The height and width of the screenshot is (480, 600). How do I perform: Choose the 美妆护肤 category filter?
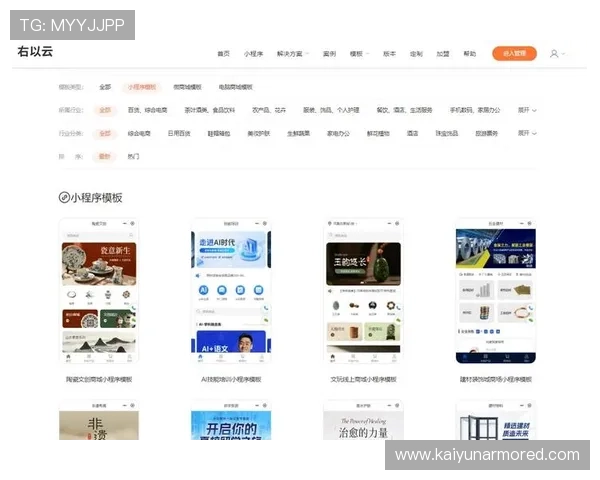click(x=259, y=134)
